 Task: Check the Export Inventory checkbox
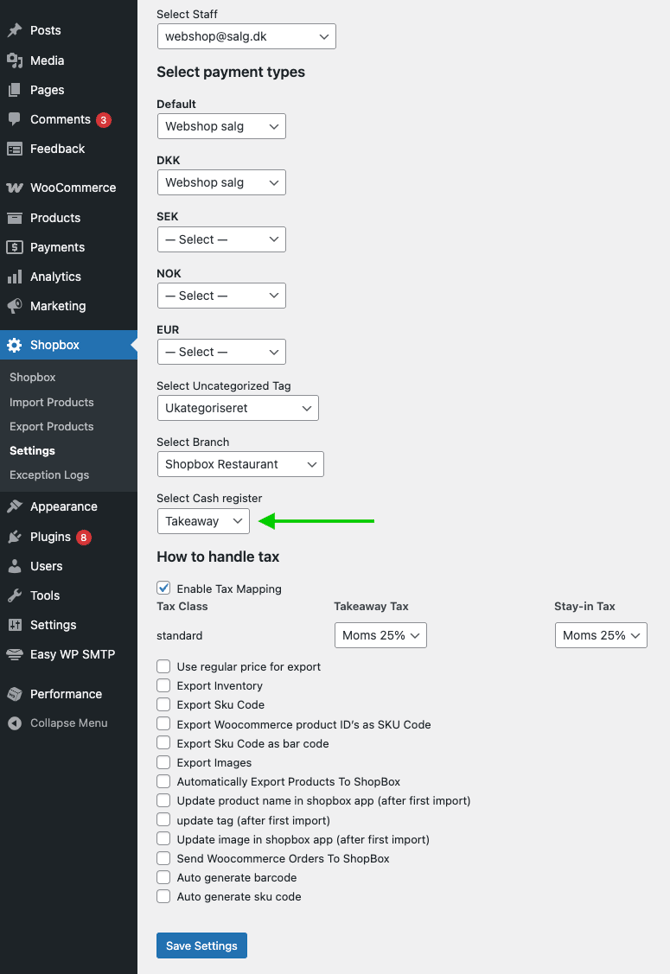point(164,686)
